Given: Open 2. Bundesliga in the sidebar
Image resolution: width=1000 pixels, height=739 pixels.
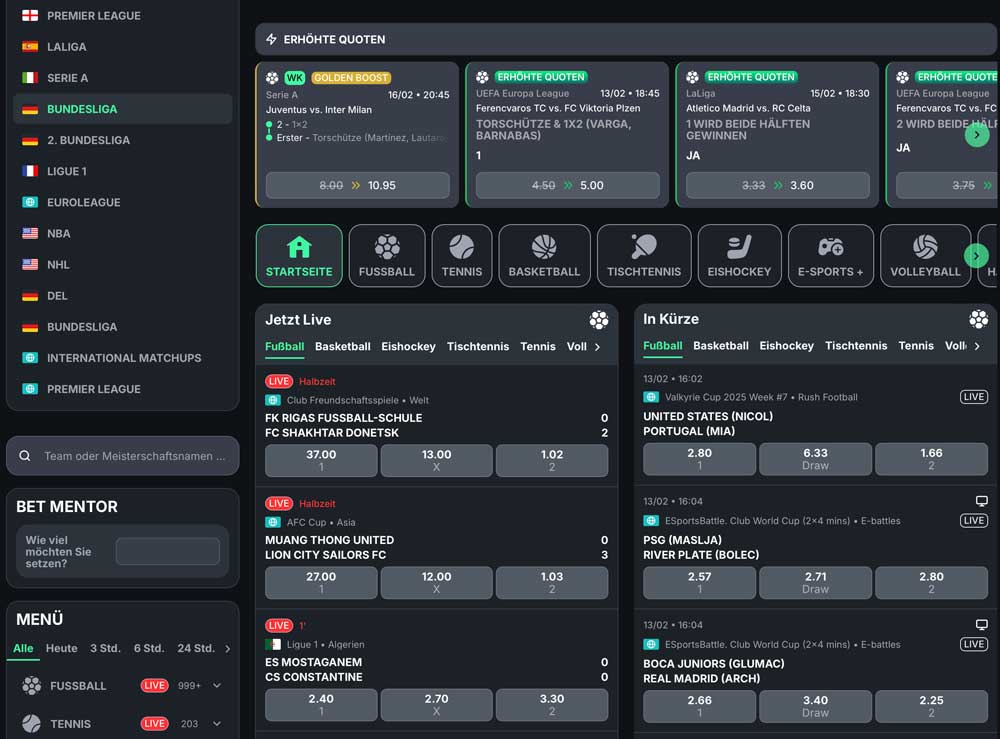Looking at the screenshot, I should [x=122, y=140].
